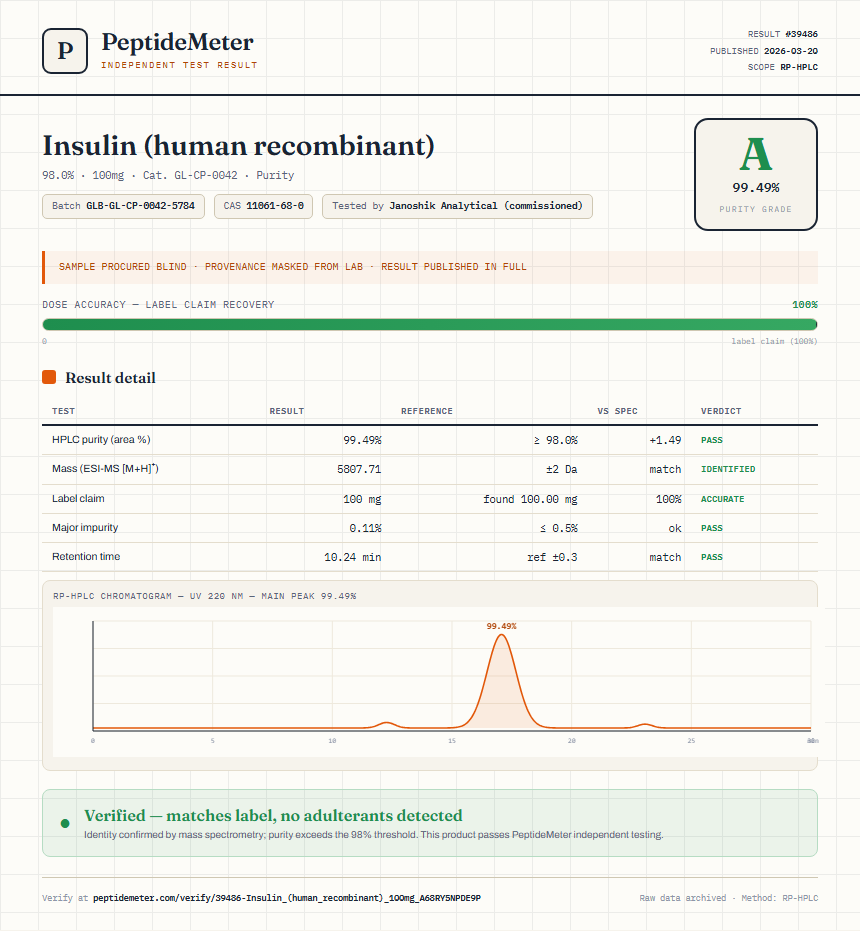Image resolution: width=860 pixels, height=931 pixels.
Task: Click the 0.11% impurity result
Action: click(x=365, y=528)
